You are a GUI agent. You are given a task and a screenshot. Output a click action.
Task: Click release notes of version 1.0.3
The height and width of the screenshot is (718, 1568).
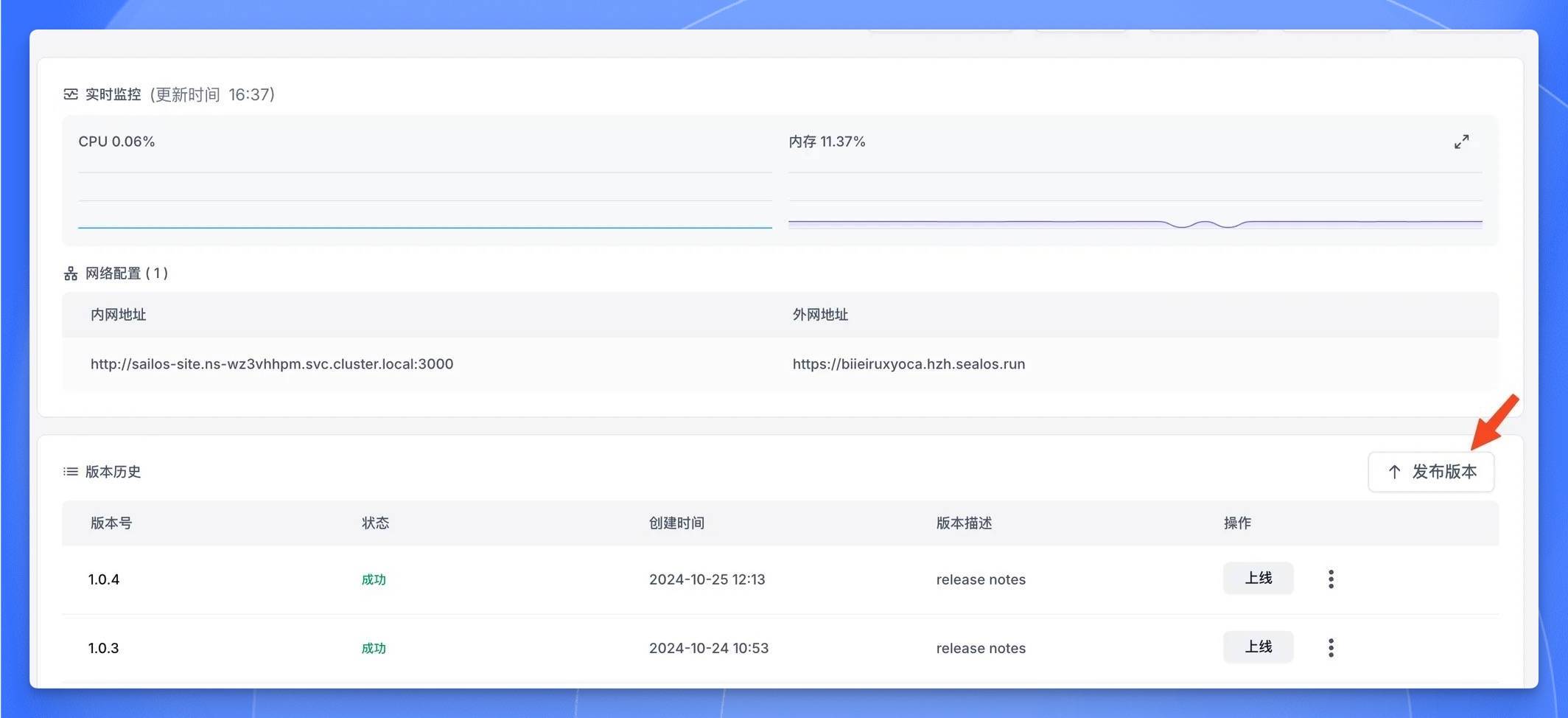981,648
